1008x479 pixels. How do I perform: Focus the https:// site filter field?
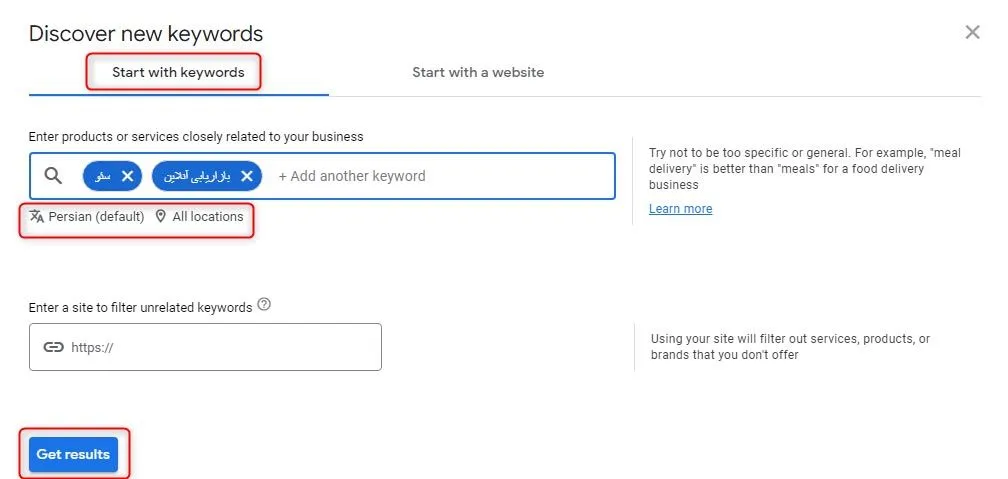(x=205, y=347)
